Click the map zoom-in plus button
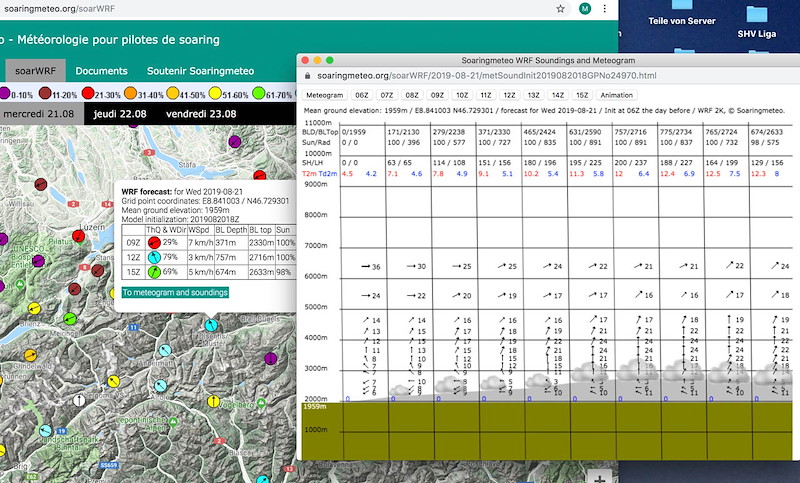Image resolution: width=800 pixels, height=483 pixels. pyautogui.click(x=598, y=477)
